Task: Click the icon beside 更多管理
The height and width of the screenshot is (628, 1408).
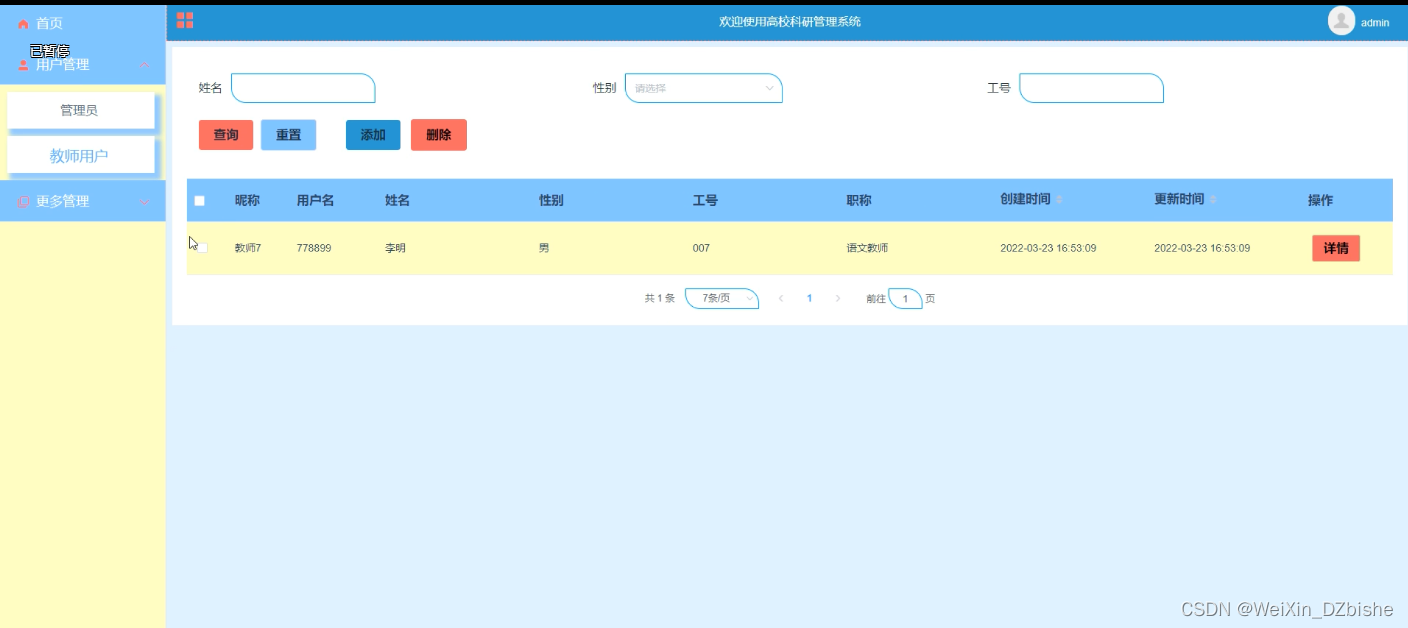Action: click(x=24, y=202)
